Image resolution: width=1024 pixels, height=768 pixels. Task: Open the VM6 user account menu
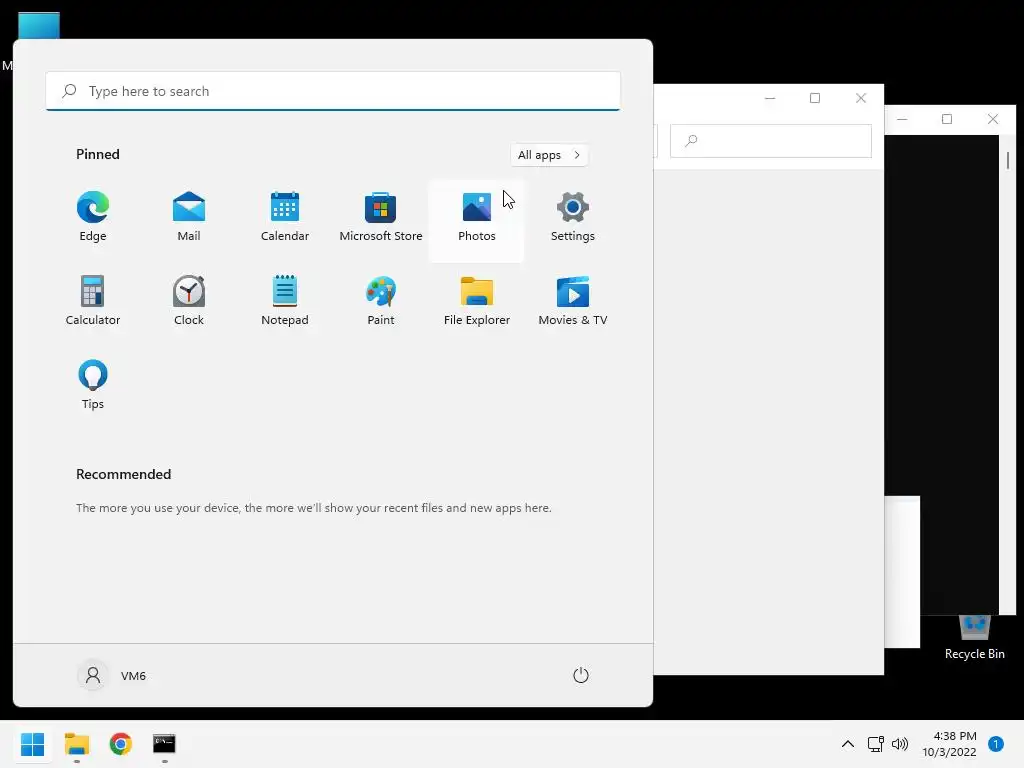point(112,675)
